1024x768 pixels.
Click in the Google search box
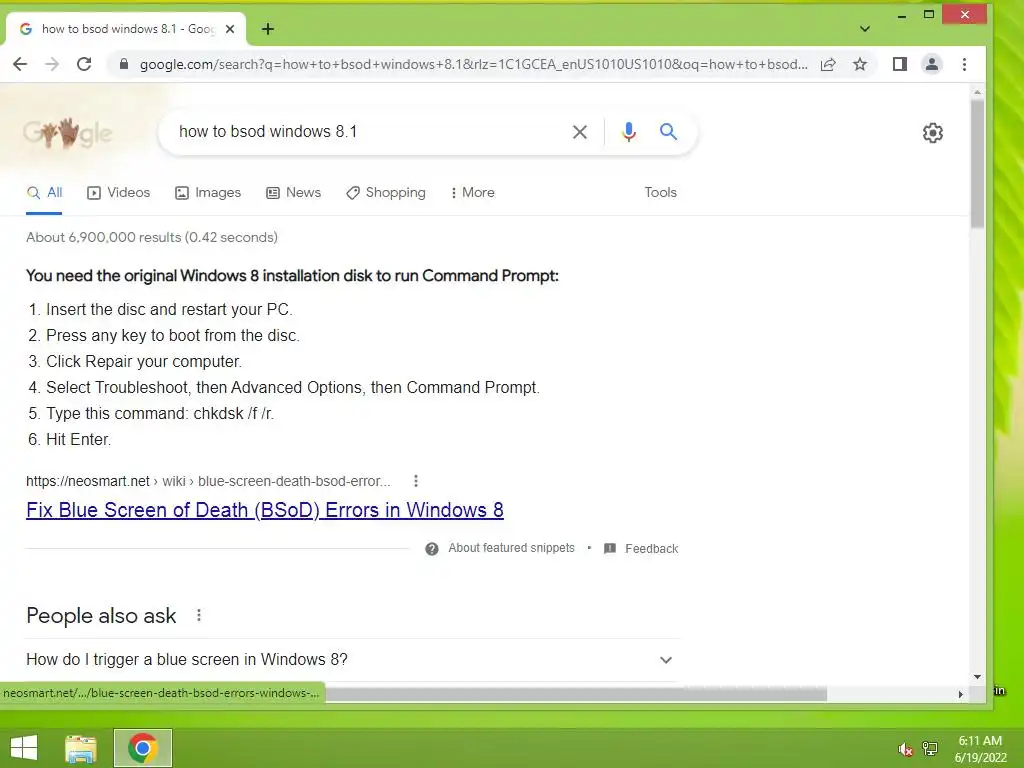click(x=366, y=132)
